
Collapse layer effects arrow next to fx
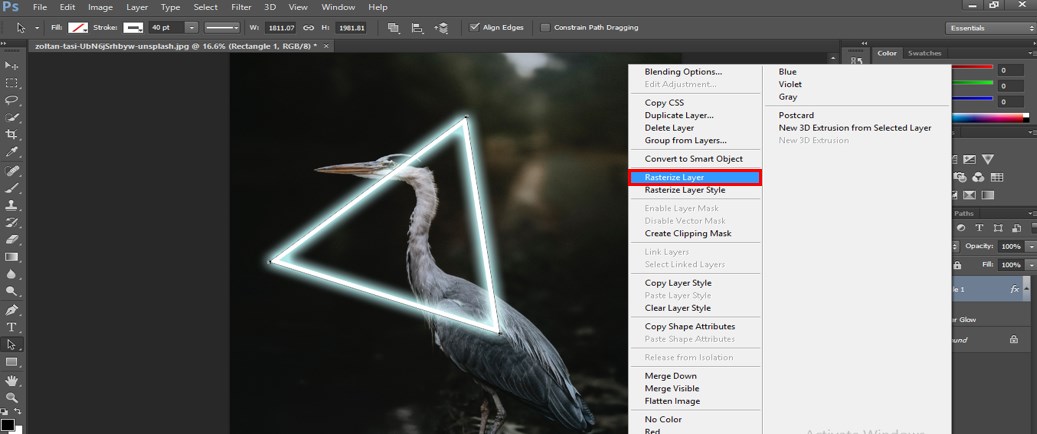coord(1026,289)
